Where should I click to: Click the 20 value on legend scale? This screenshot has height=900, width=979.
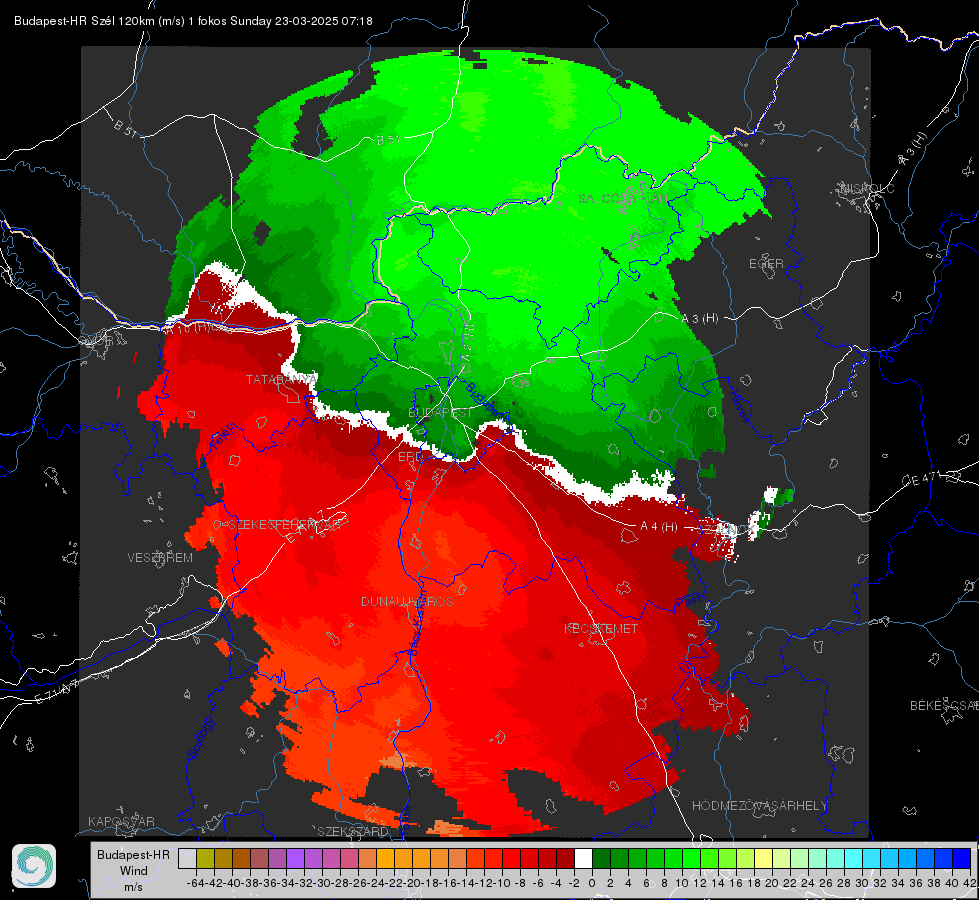(772, 883)
